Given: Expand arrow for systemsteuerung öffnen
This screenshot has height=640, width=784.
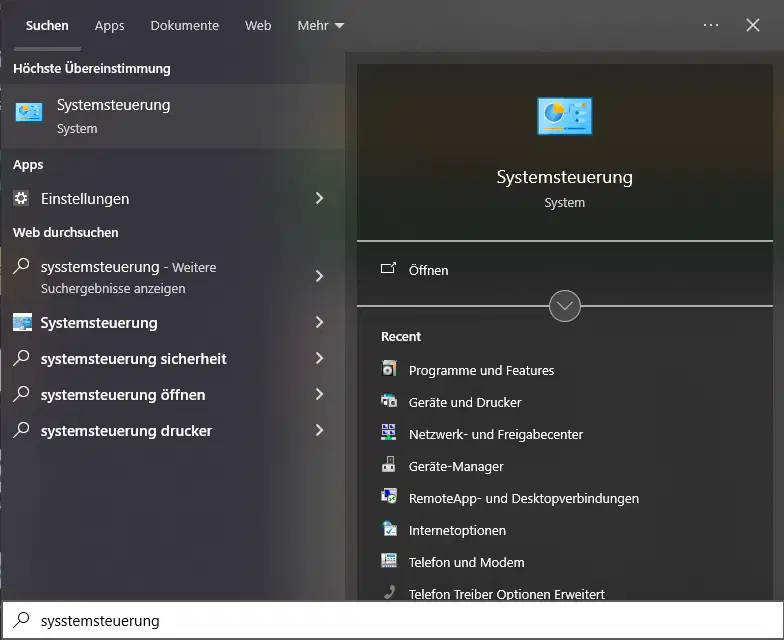Looking at the screenshot, I should tap(320, 394).
